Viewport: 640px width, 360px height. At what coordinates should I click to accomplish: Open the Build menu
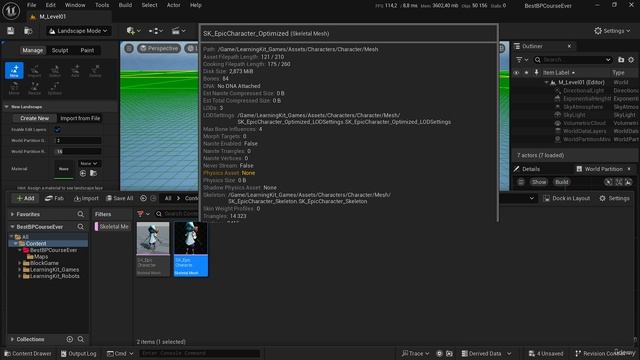tap(125, 5)
